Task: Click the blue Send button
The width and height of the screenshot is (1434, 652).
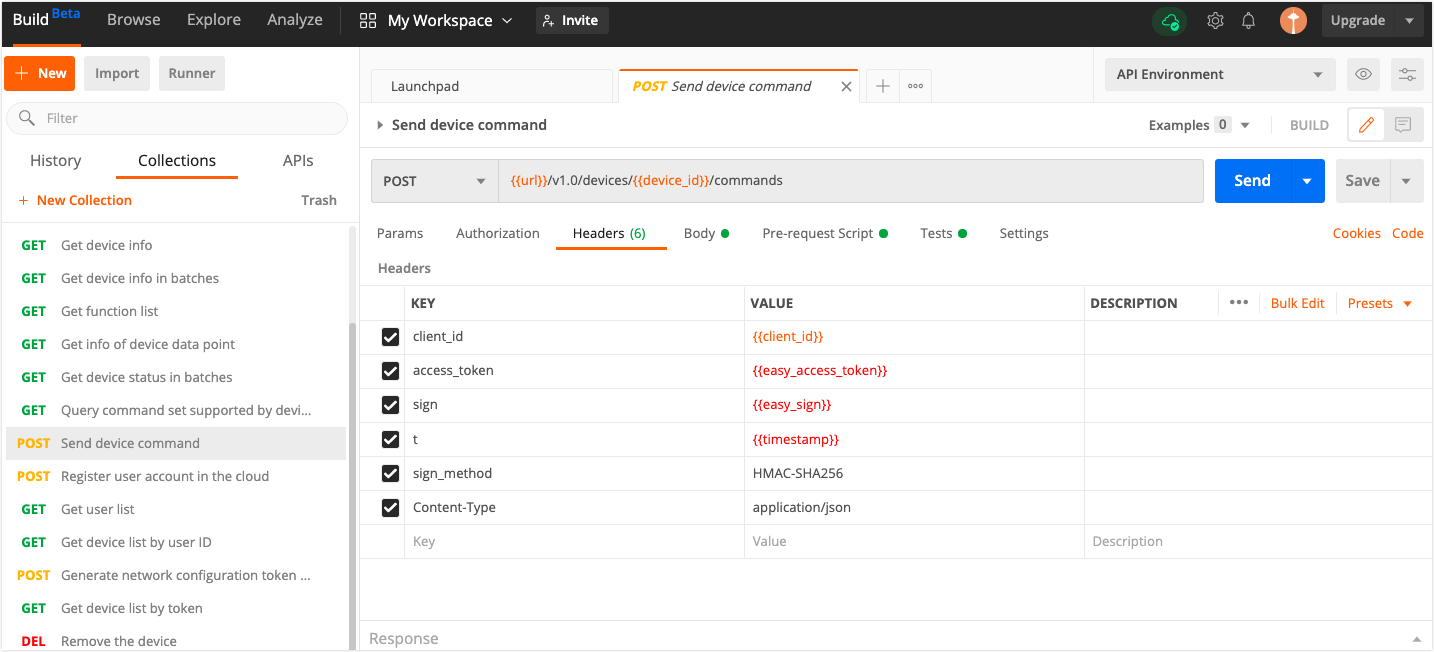Action: point(1252,181)
